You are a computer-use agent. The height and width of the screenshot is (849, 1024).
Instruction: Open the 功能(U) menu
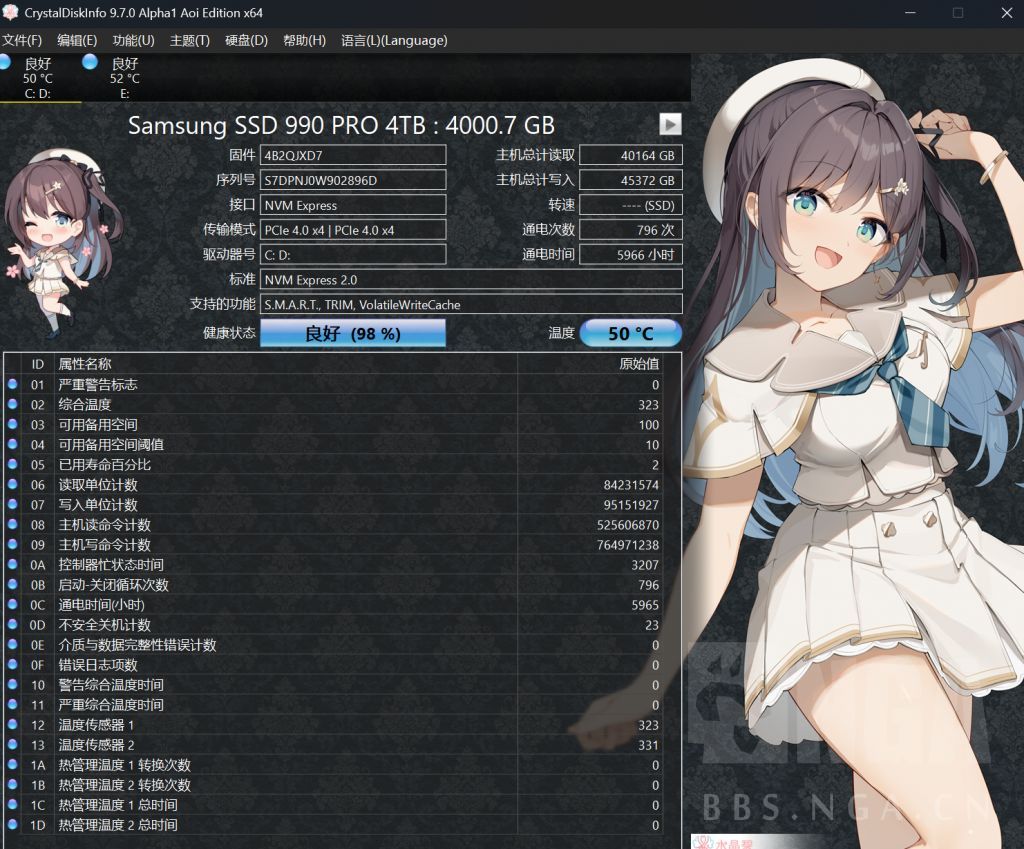coord(133,41)
